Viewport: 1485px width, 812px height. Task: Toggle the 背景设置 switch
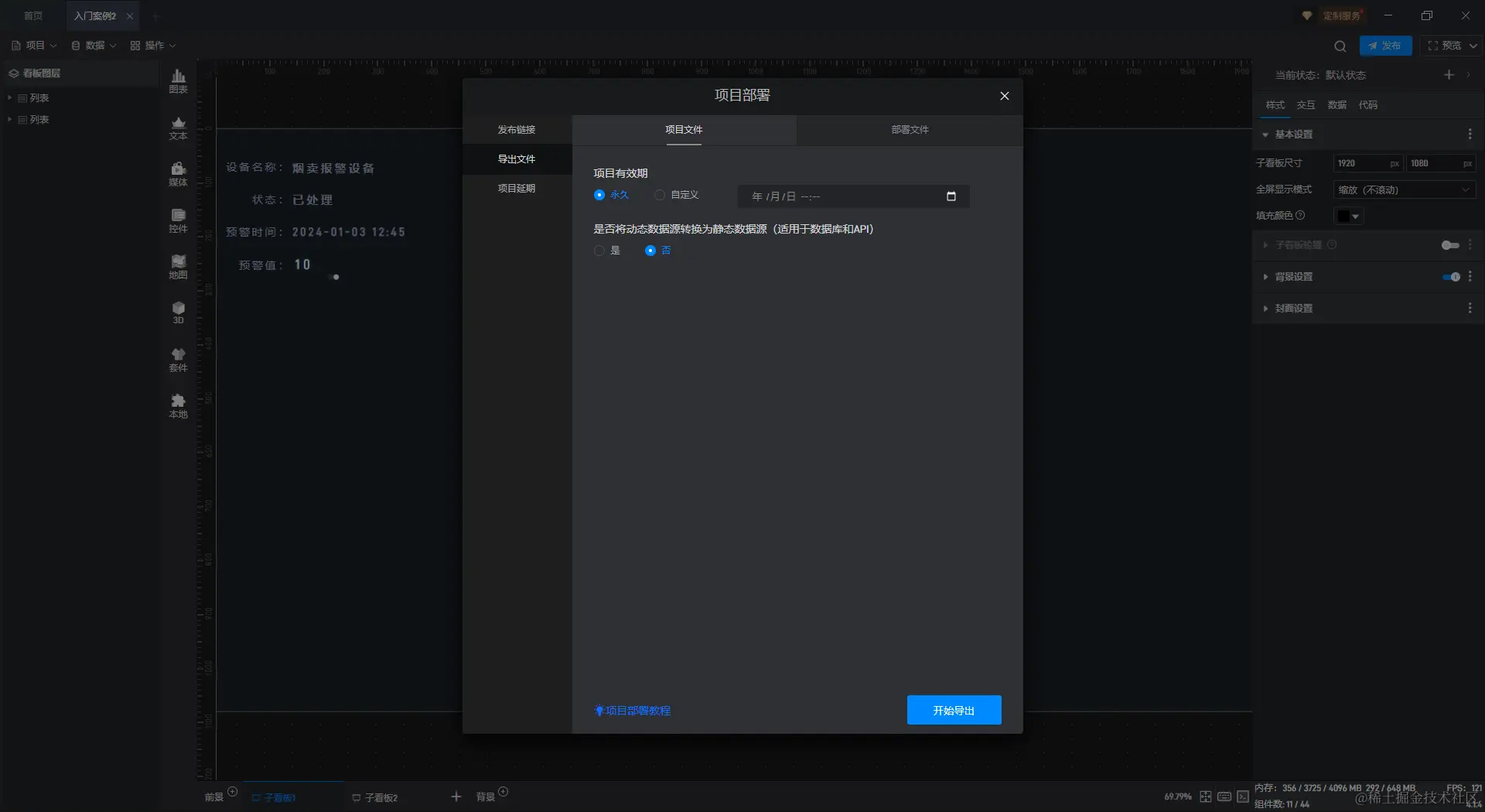pos(1451,277)
